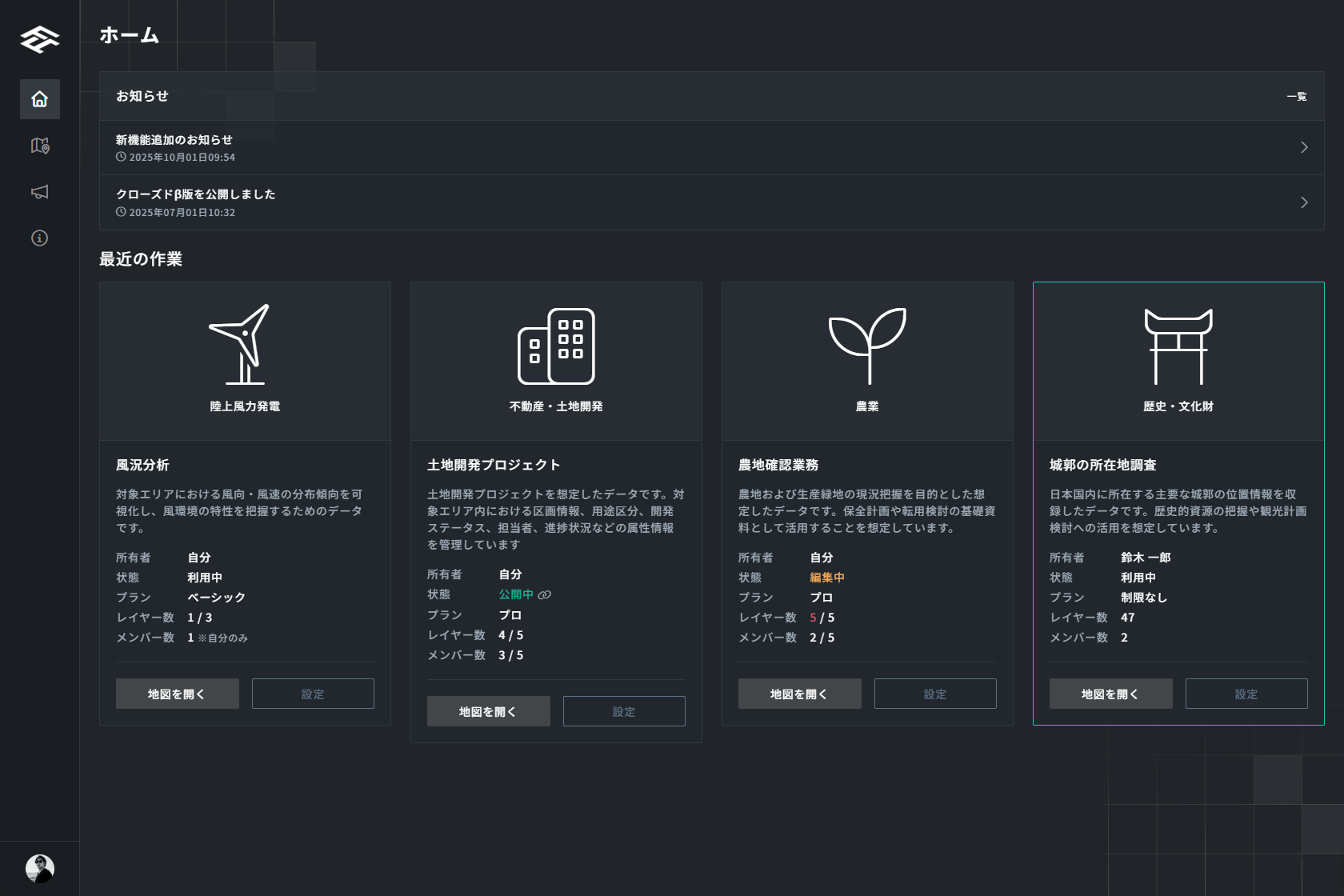The image size is (1344, 896).
Task: Click the torii gate history icon
Action: 1178,346
